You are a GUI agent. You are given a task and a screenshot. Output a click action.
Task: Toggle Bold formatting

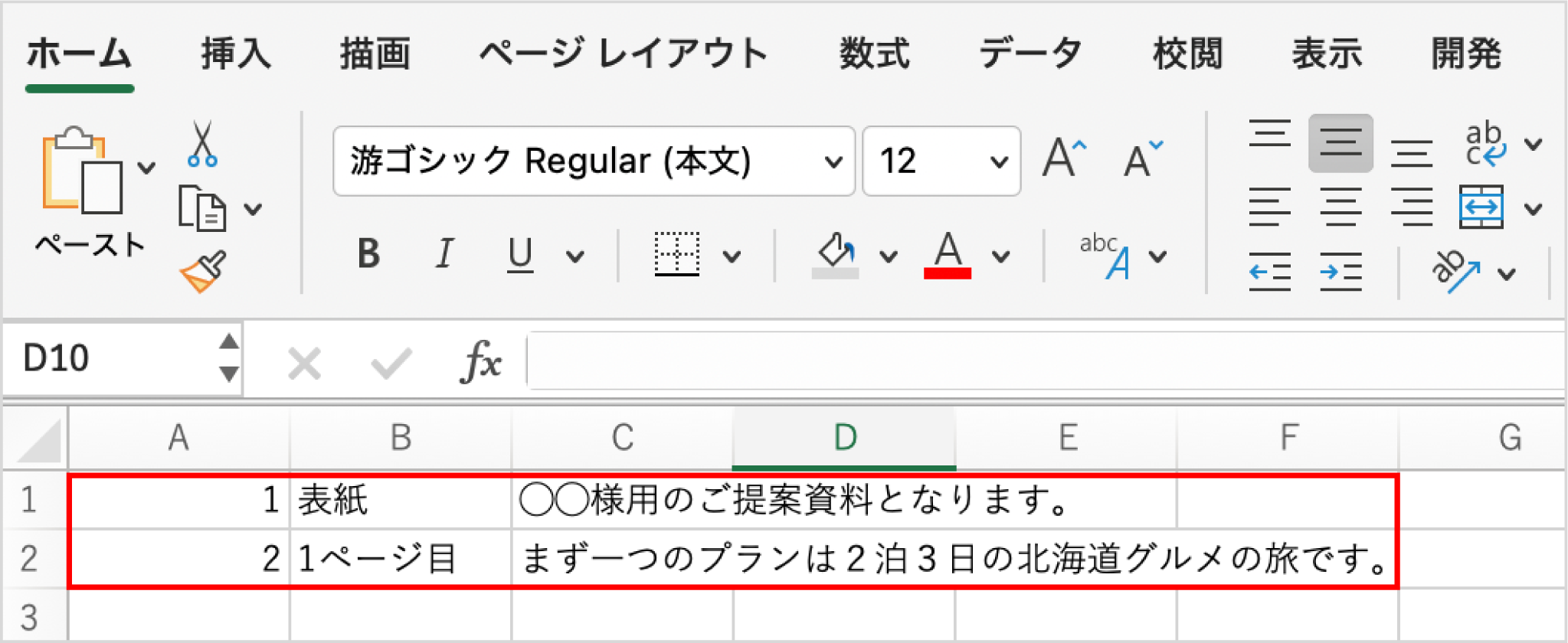368,253
